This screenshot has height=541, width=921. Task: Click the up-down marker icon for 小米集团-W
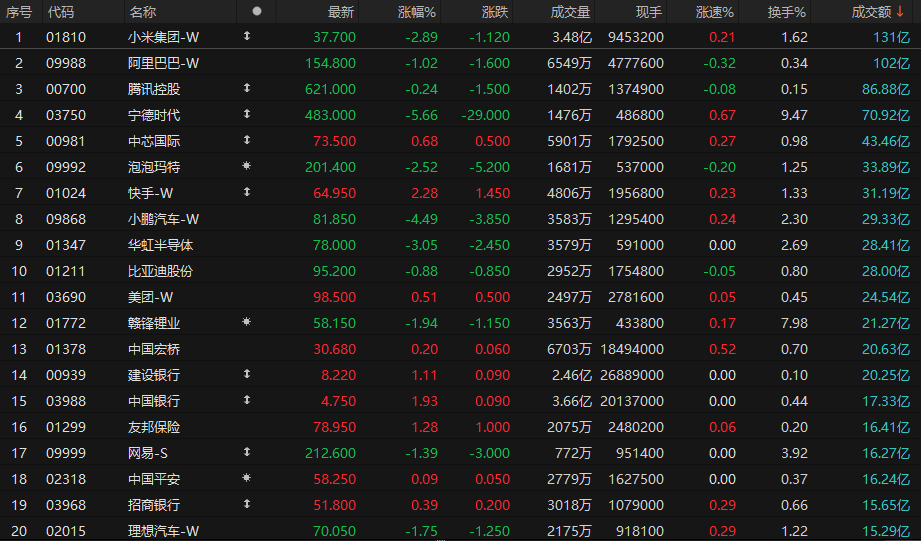[247, 36]
